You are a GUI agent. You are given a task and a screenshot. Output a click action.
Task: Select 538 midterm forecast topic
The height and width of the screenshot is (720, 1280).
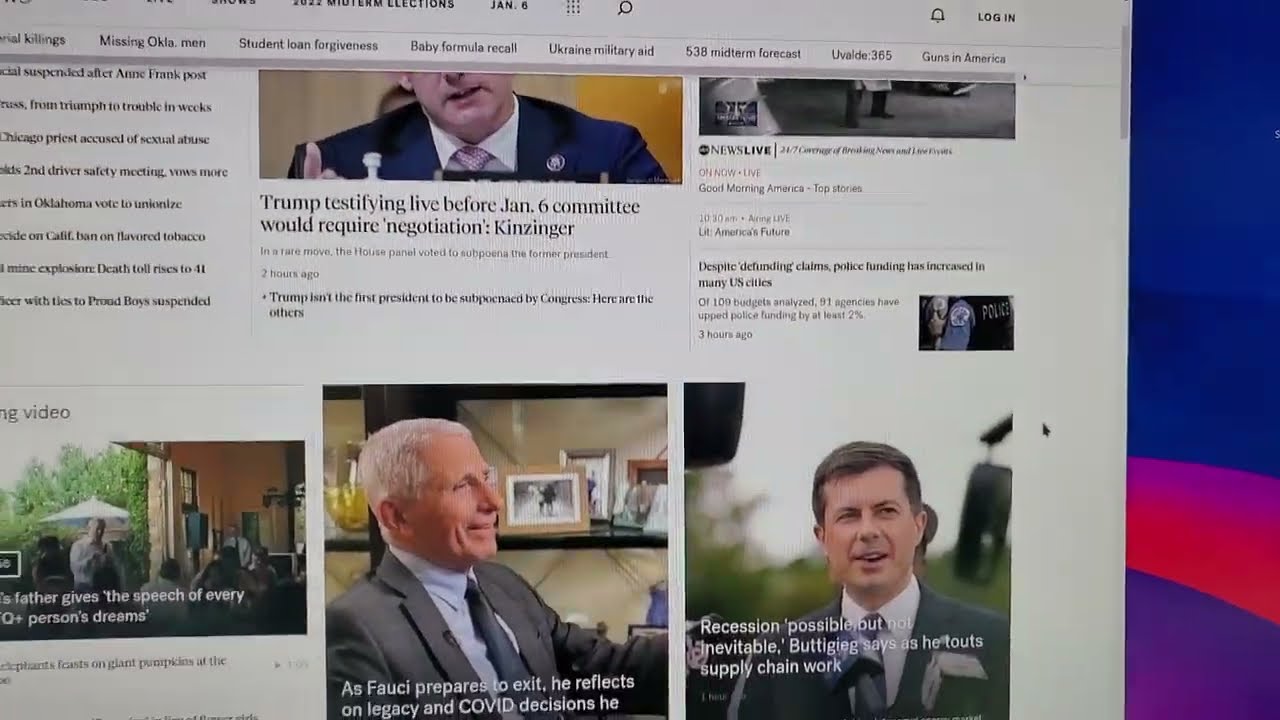[743, 53]
